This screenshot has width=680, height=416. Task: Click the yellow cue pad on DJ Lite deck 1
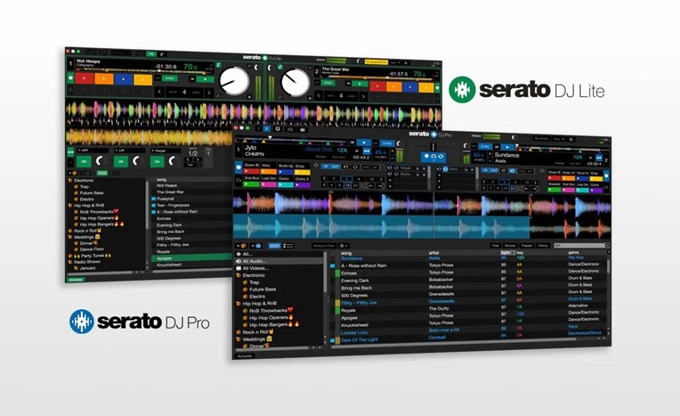[x=143, y=80]
